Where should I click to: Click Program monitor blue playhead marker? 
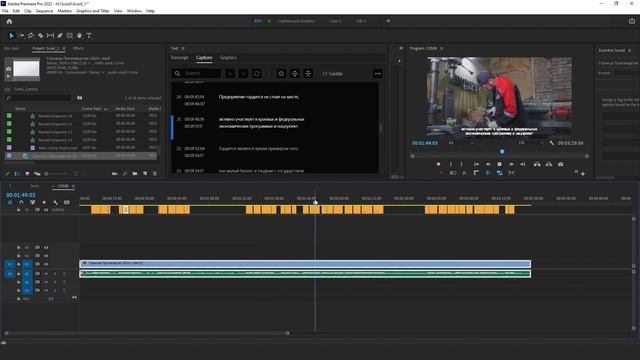(502, 151)
